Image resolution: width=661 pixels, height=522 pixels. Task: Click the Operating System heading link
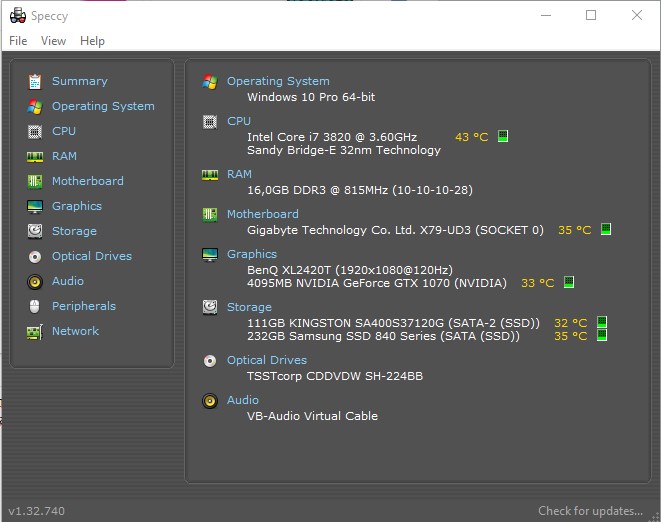click(278, 81)
